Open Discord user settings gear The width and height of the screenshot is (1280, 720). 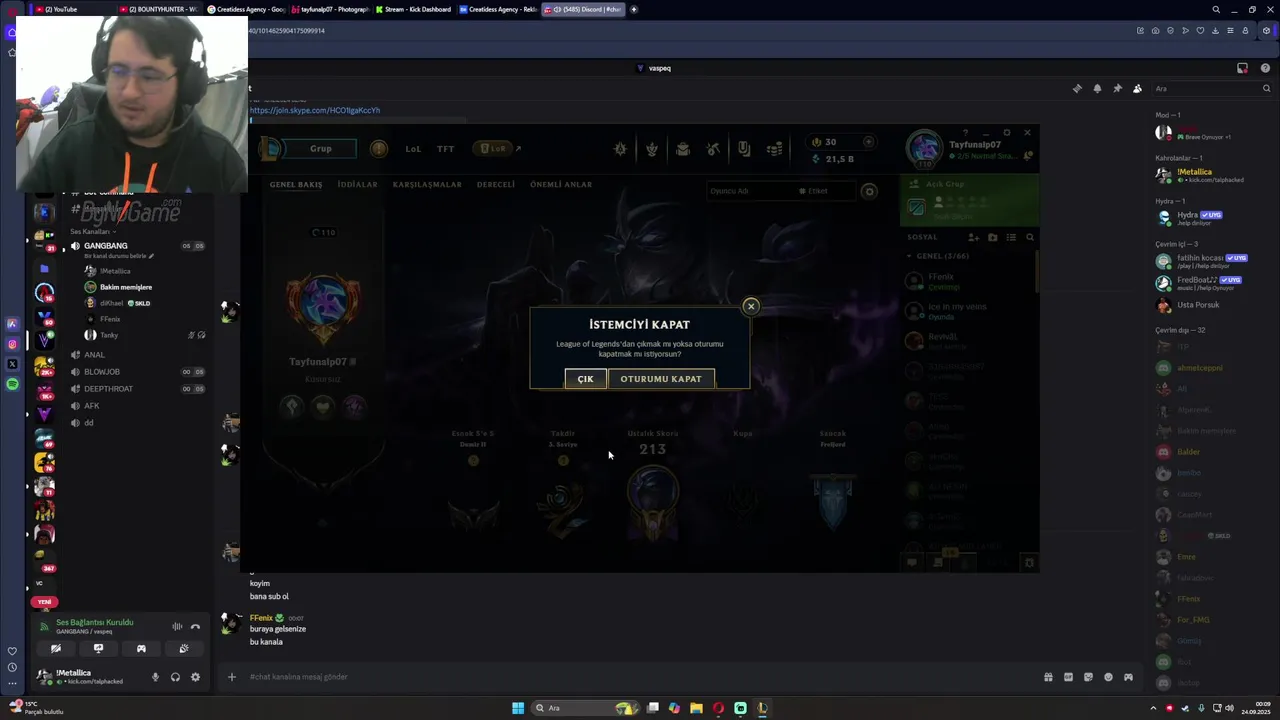pyautogui.click(x=195, y=677)
